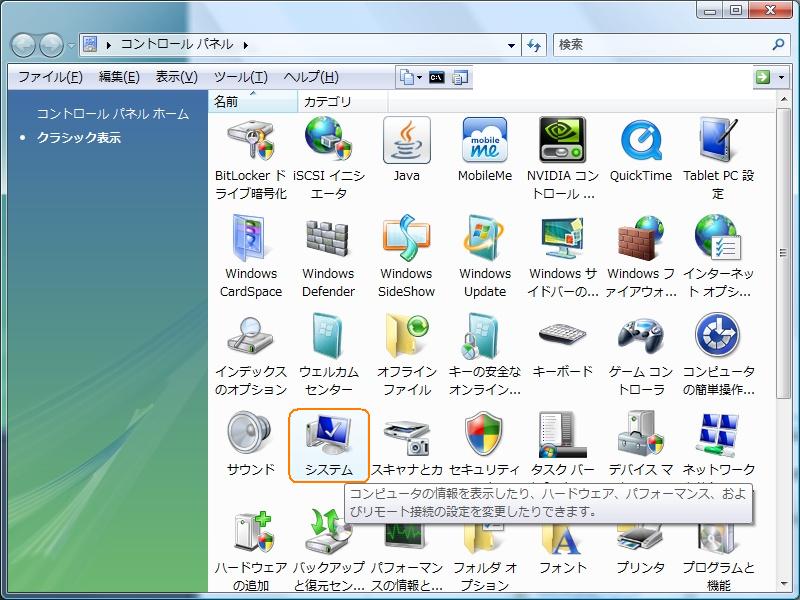Click the window-list toolbar icon

[x=460, y=78]
